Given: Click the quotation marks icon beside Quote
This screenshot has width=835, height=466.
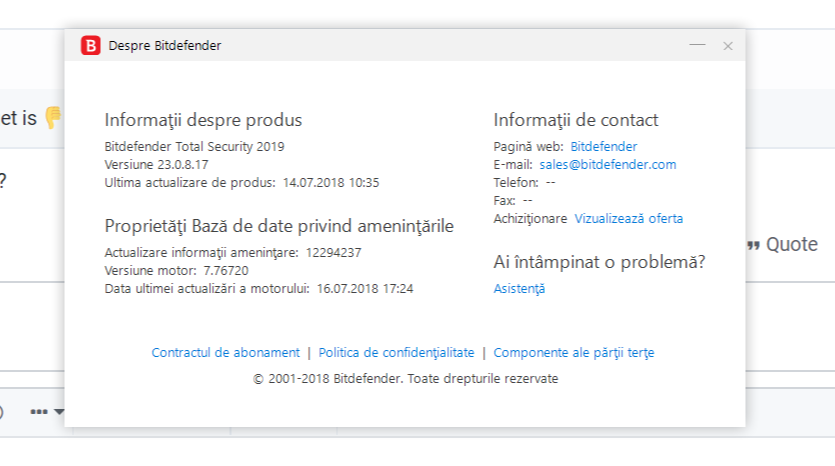Looking at the screenshot, I should [x=753, y=245].
